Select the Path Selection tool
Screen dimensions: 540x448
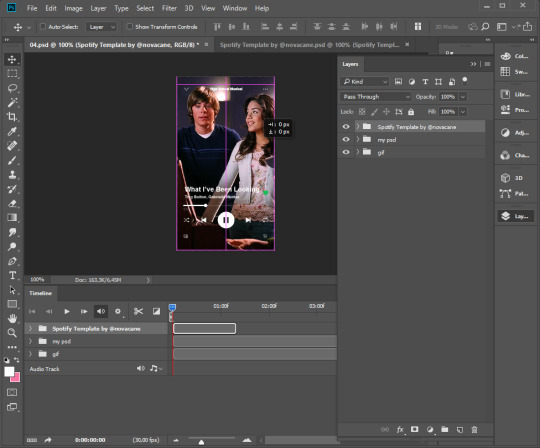[12, 290]
